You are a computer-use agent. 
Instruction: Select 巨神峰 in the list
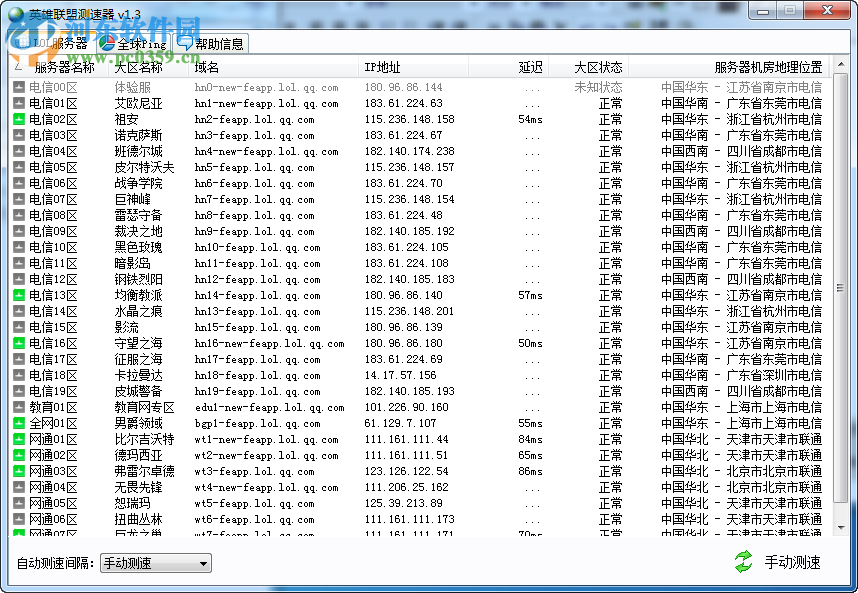132,199
